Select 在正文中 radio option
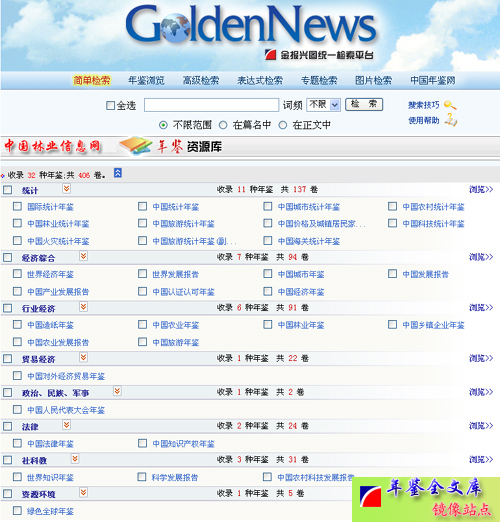 283,125
